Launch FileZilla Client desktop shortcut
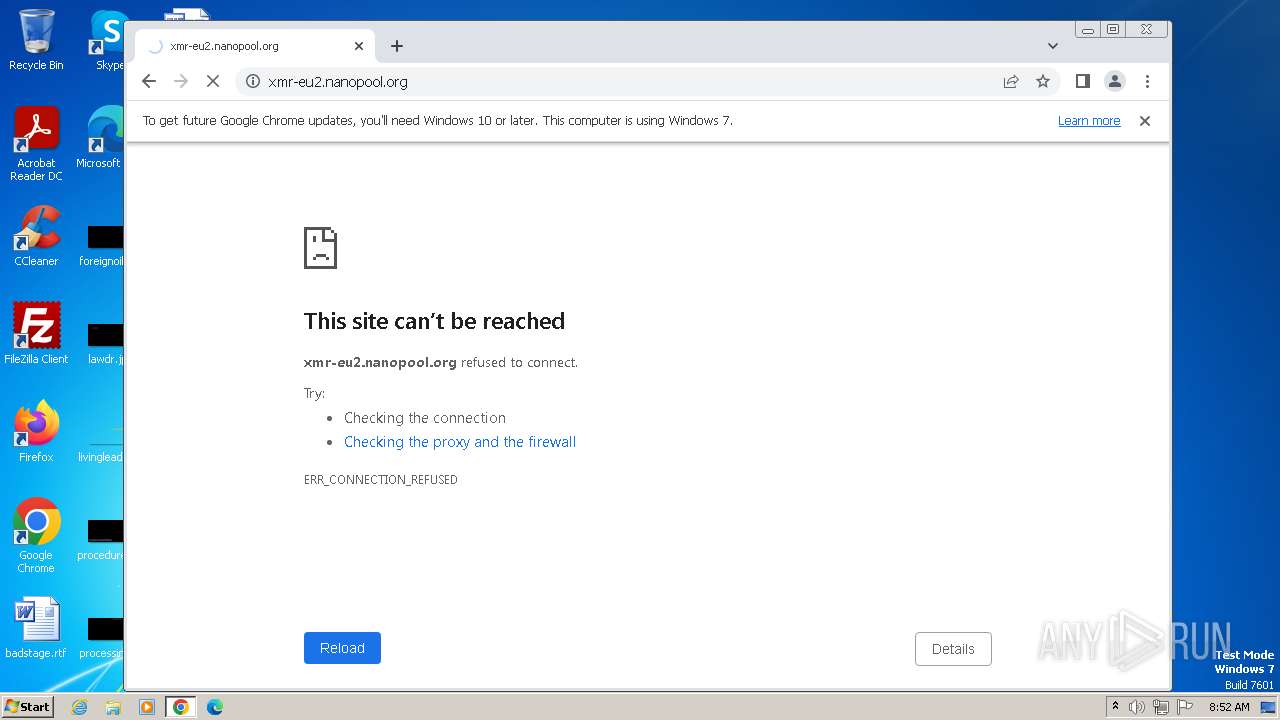 tap(36, 334)
